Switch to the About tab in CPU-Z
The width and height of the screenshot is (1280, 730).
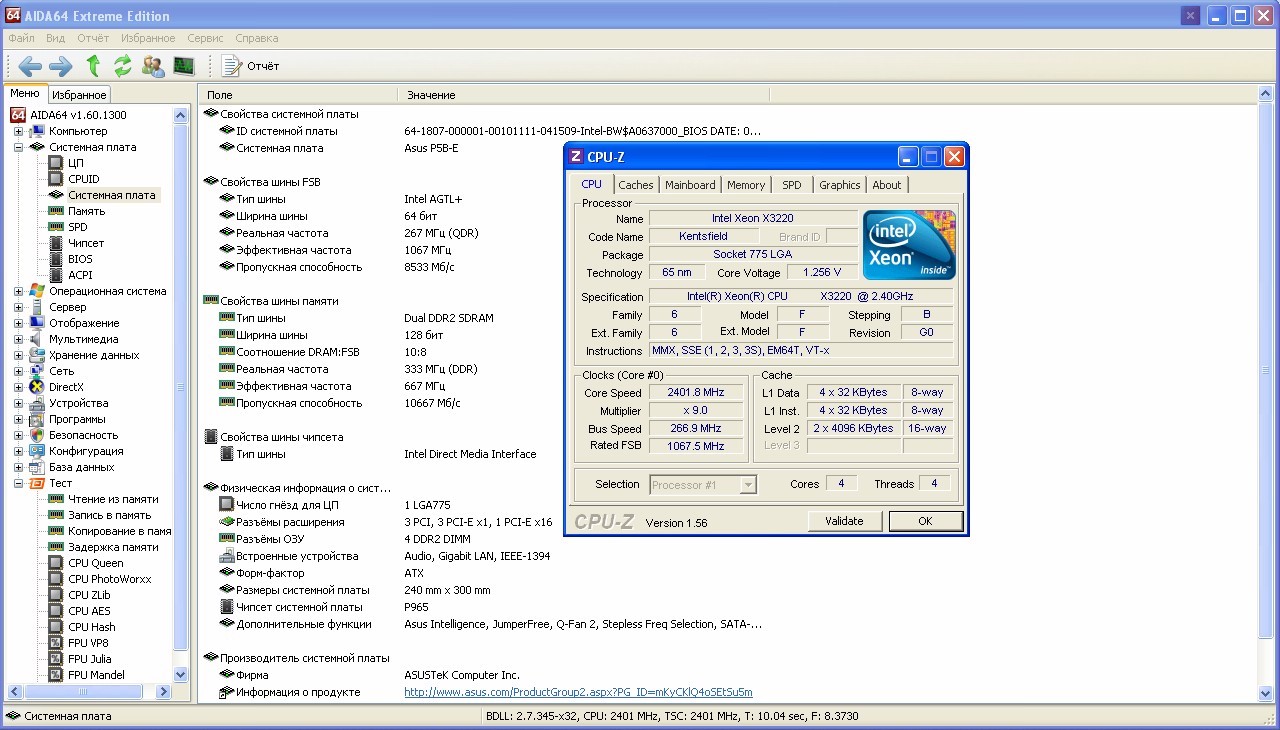(887, 185)
